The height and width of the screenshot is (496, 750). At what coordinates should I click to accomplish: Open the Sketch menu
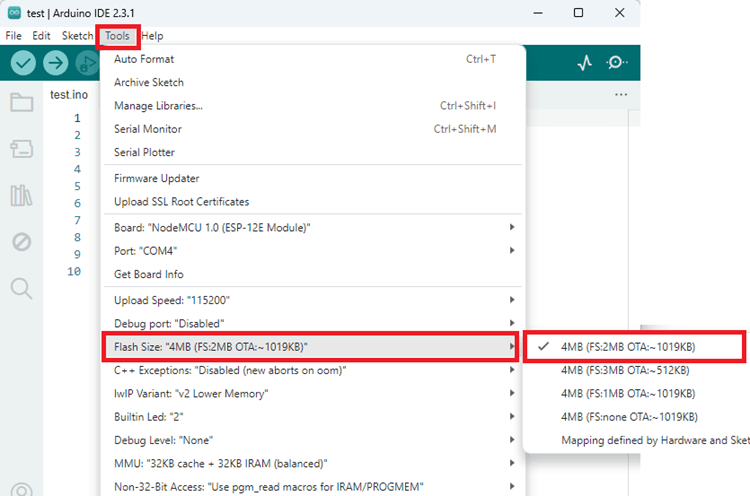tap(77, 35)
